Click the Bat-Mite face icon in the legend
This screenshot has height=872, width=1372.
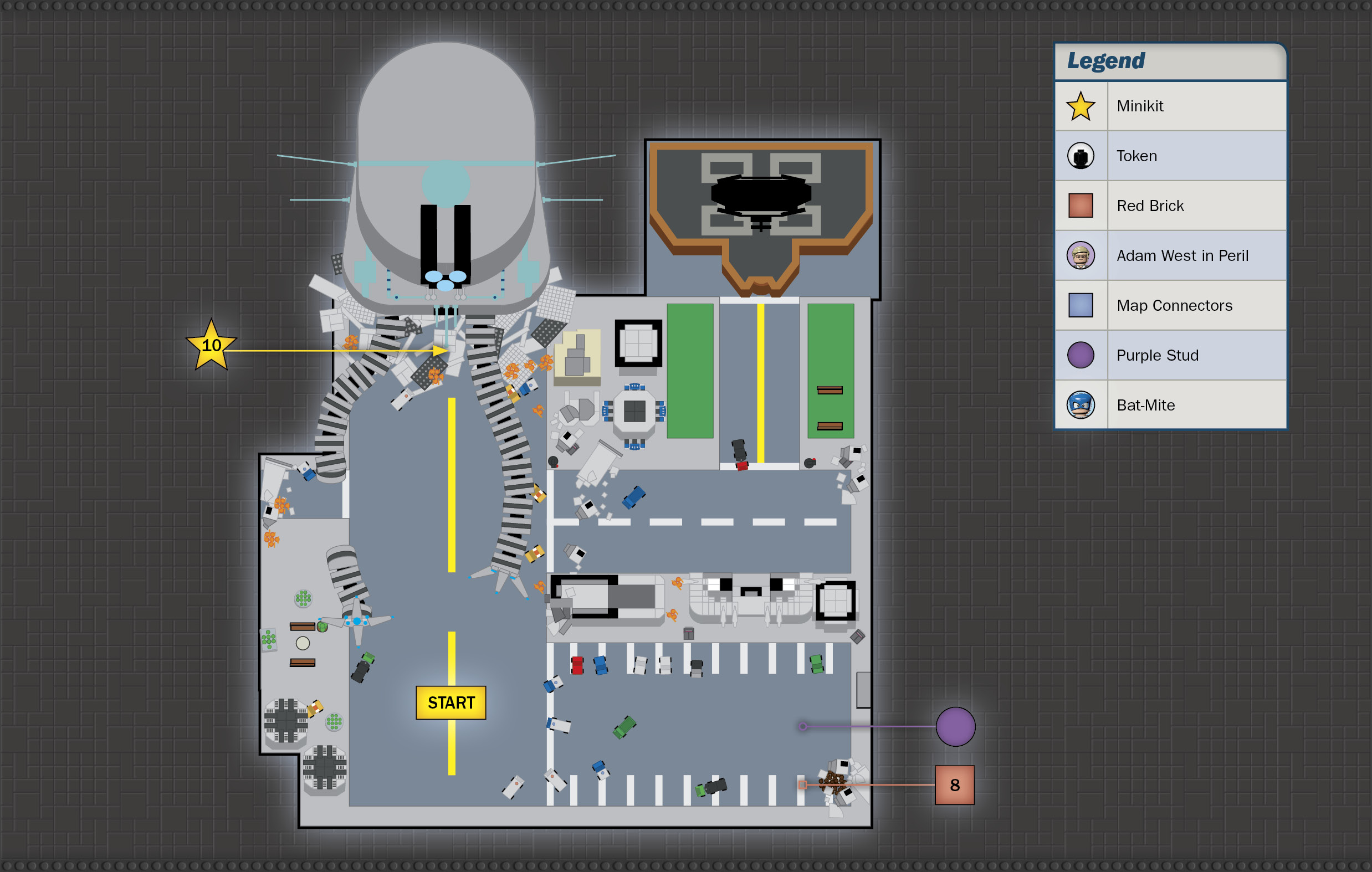pyautogui.click(x=1081, y=405)
